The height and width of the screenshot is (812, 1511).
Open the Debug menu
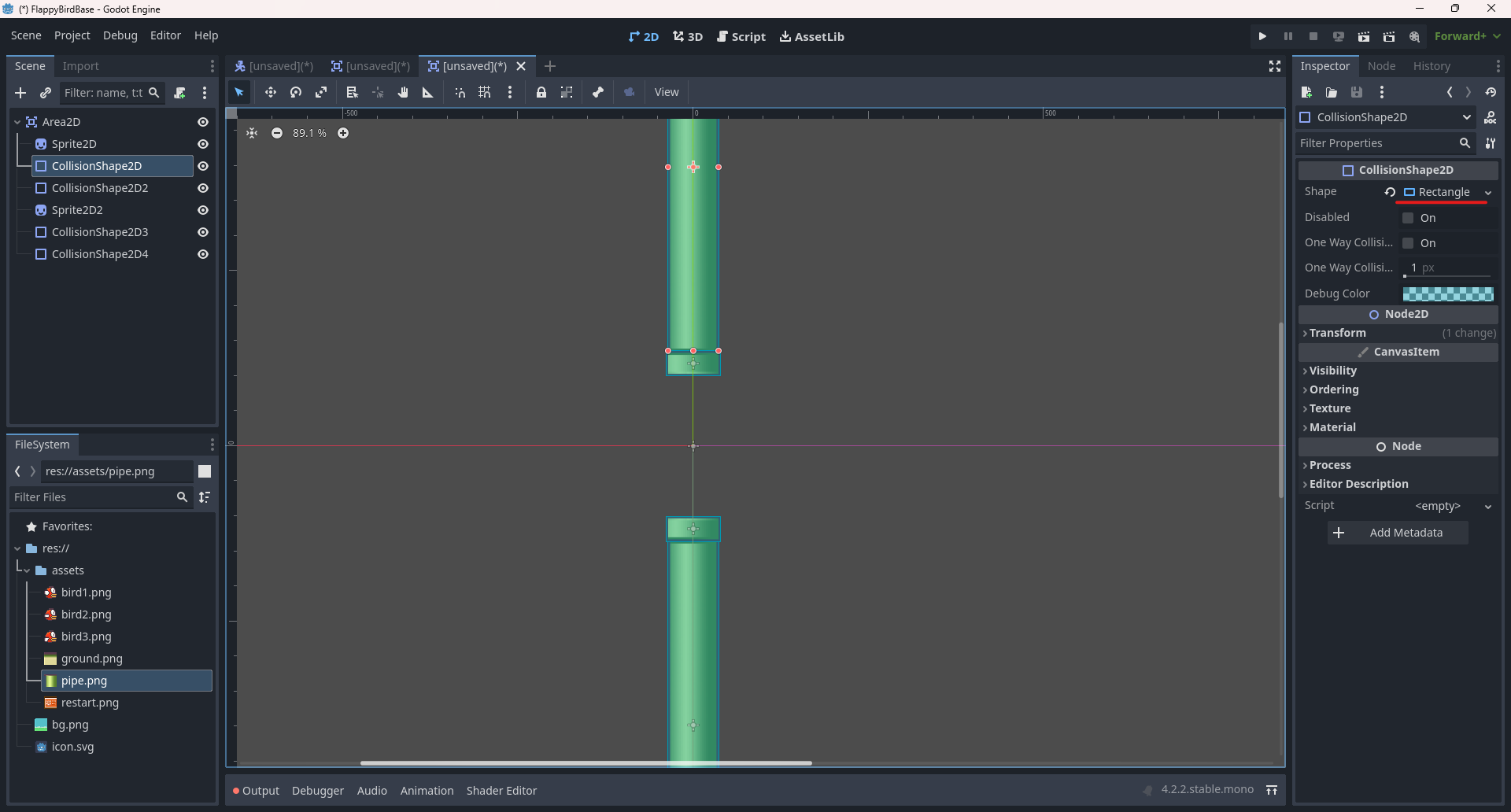120,35
